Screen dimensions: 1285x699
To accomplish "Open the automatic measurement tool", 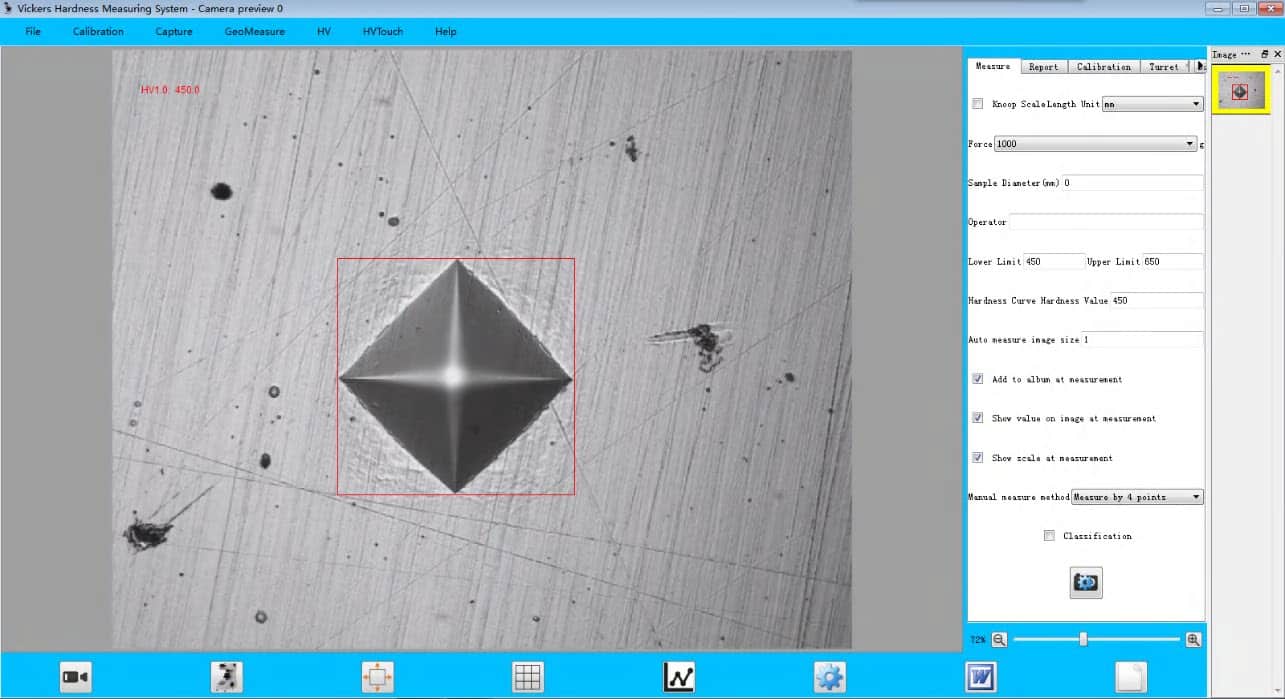I will [x=226, y=676].
